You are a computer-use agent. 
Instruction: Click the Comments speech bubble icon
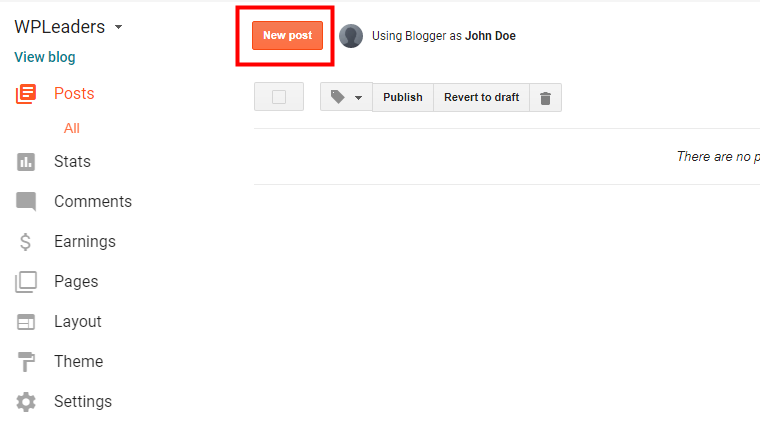26,202
